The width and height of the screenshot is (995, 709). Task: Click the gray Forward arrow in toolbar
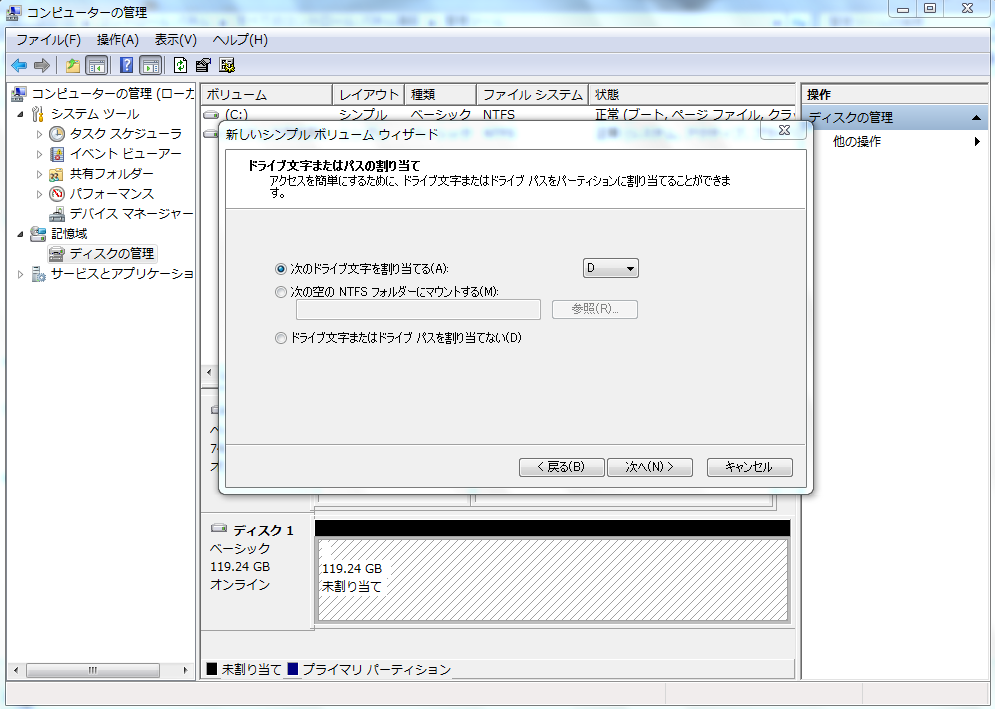click(42, 65)
